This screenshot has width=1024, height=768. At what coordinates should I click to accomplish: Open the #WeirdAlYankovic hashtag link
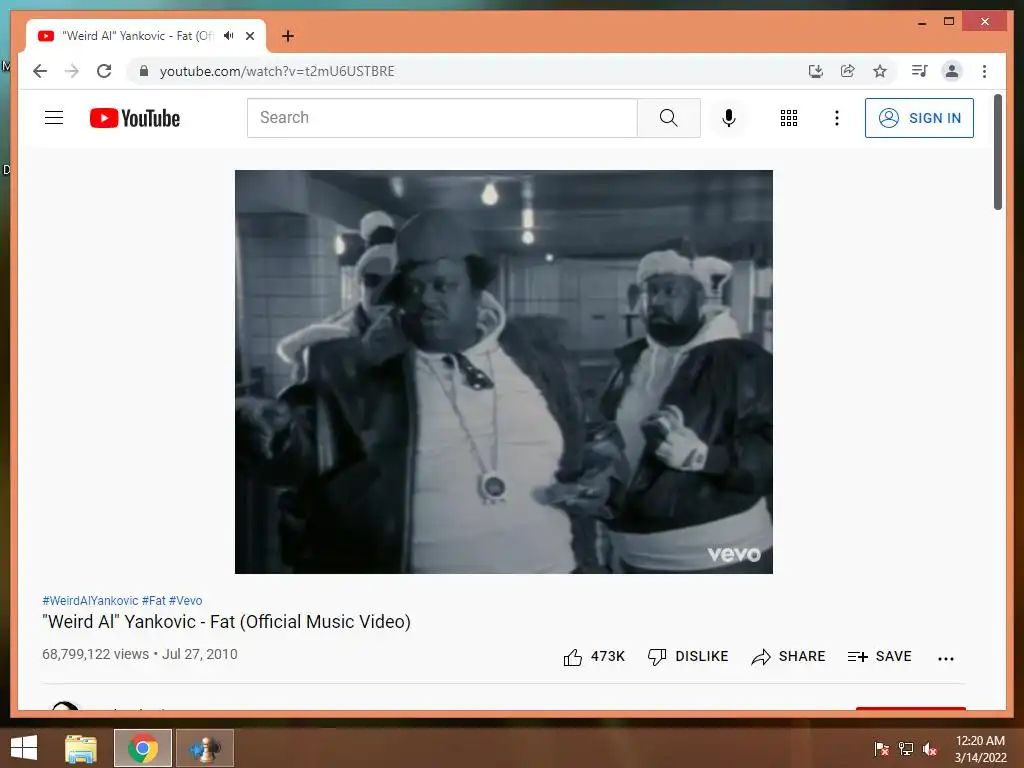pyautogui.click(x=90, y=600)
